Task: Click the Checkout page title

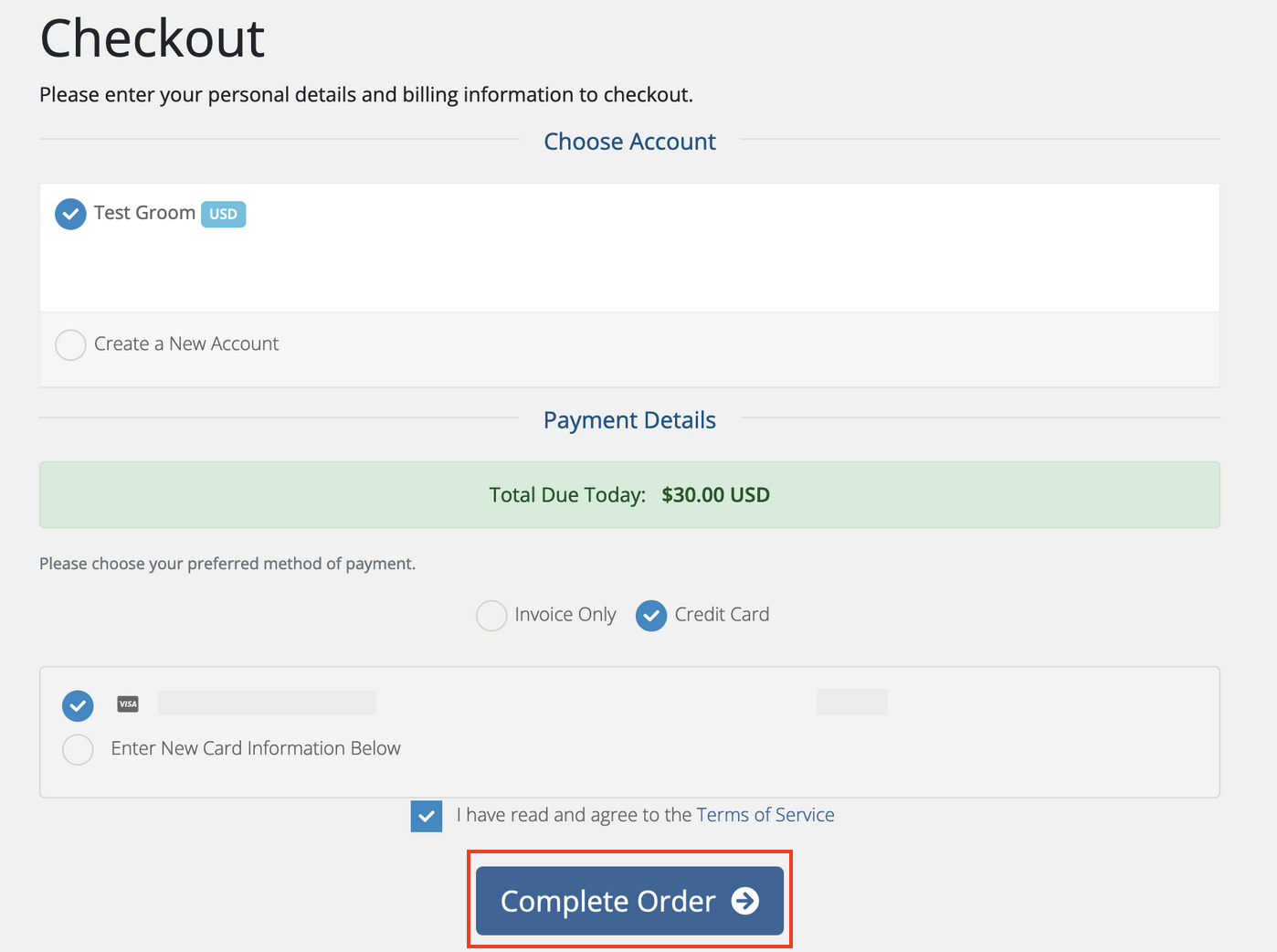Action: pyautogui.click(x=153, y=38)
